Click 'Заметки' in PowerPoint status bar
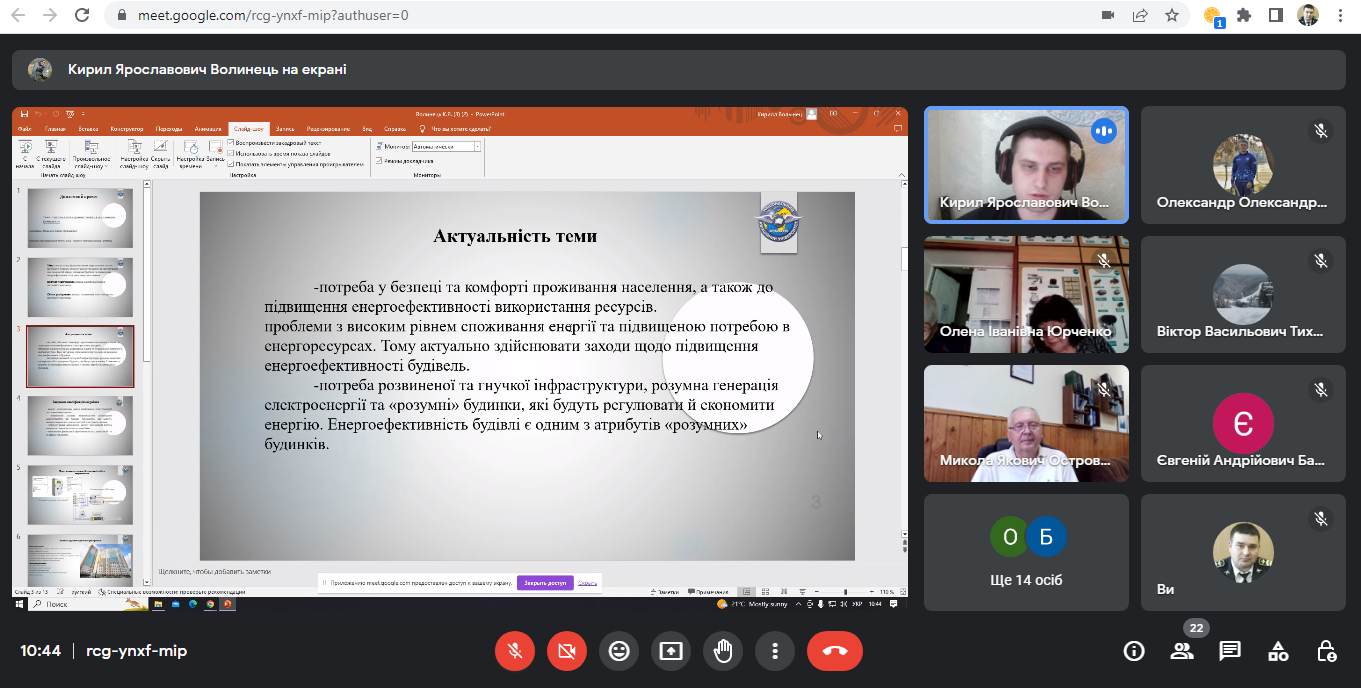This screenshot has width=1361, height=688. tap(663, 592)
